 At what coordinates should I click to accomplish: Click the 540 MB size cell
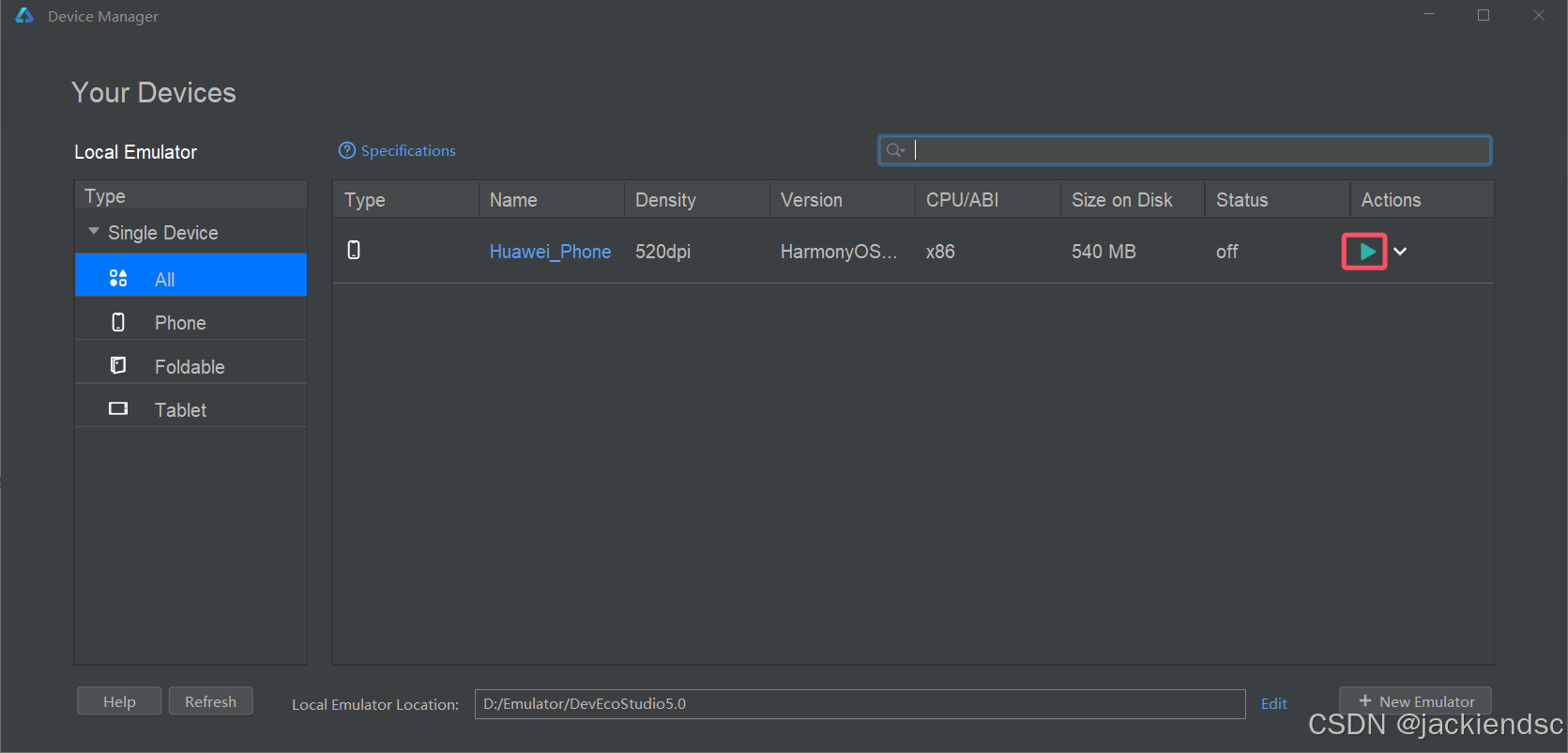point(1104,252)
